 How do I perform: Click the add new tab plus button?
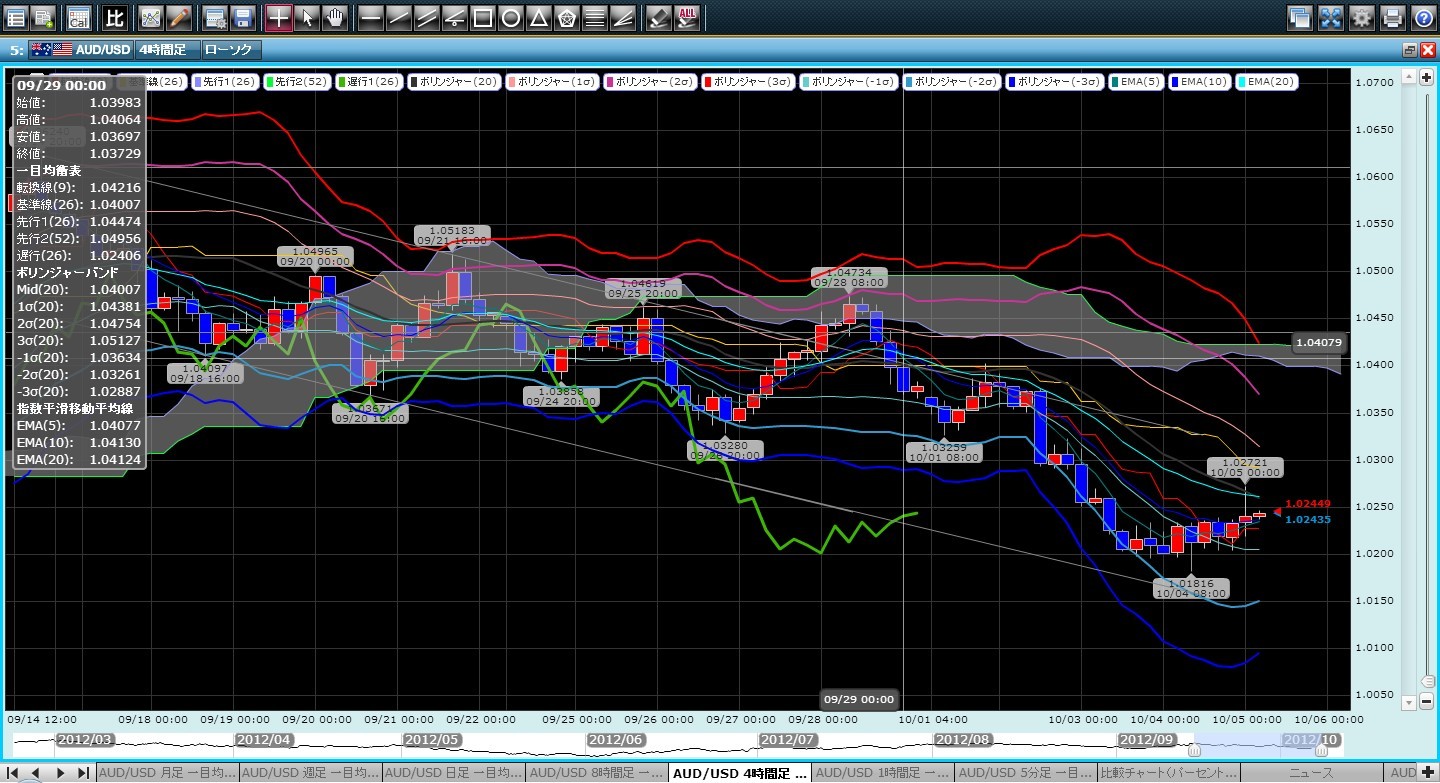tap(1428, 773)
